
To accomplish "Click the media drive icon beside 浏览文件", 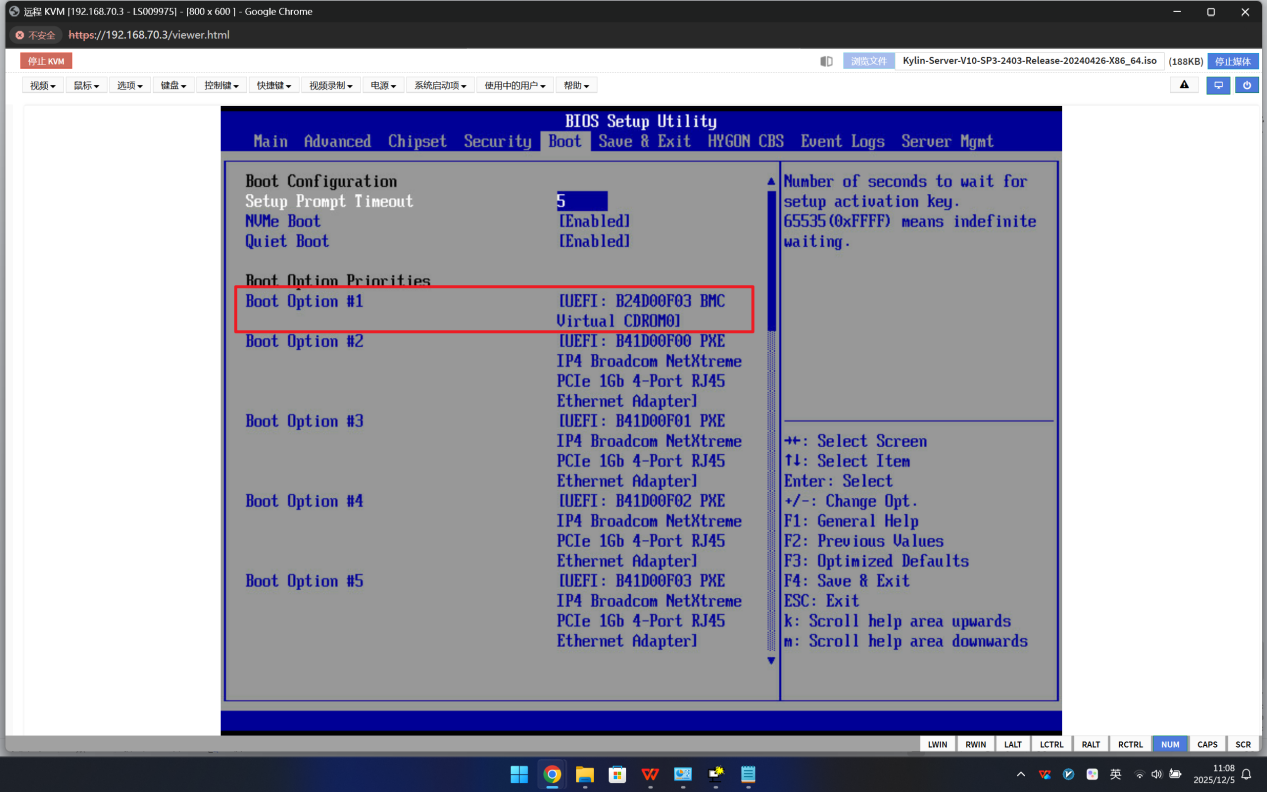I will 826,61.
